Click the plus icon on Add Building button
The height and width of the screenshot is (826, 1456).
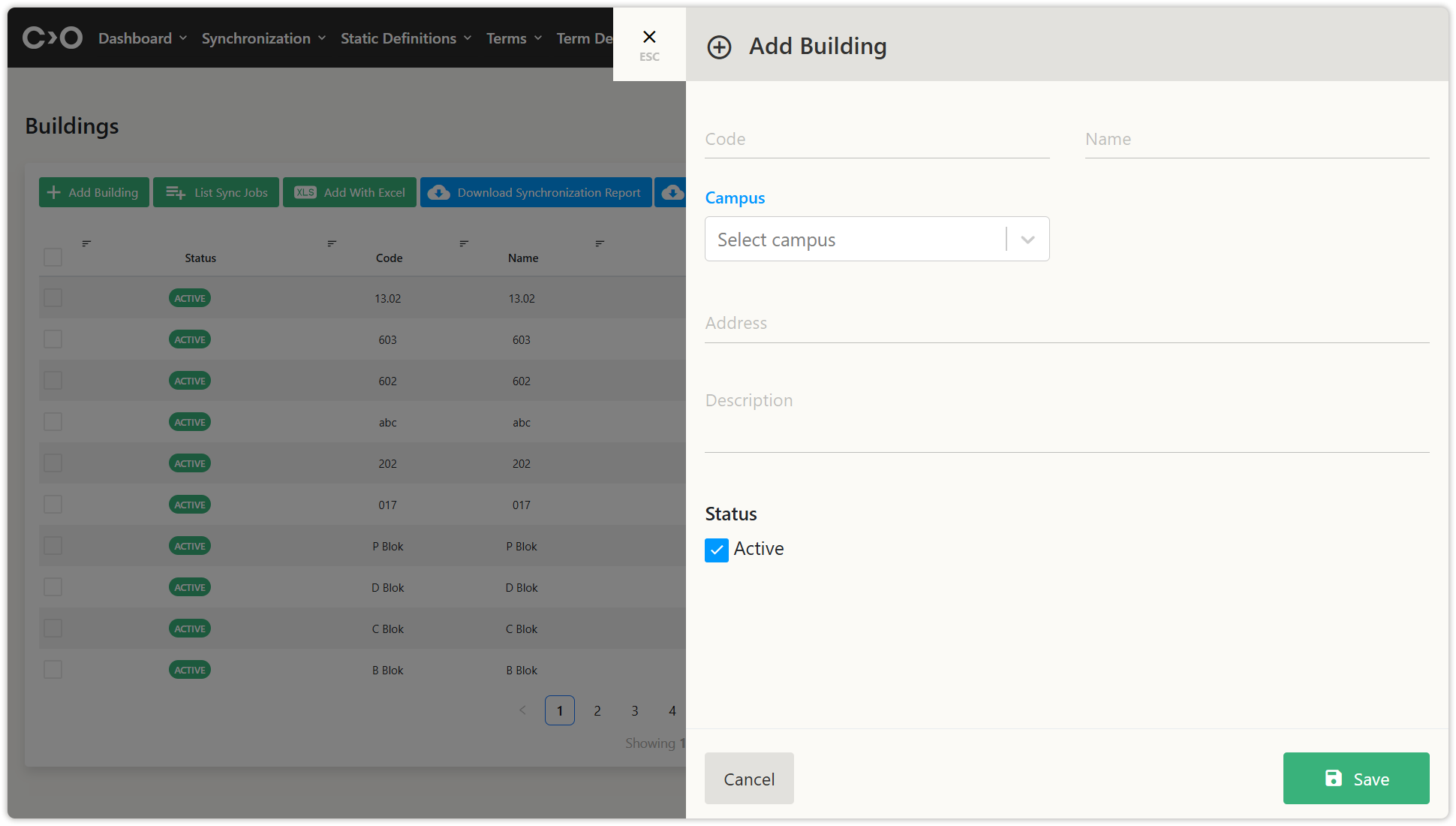[54, 193]
